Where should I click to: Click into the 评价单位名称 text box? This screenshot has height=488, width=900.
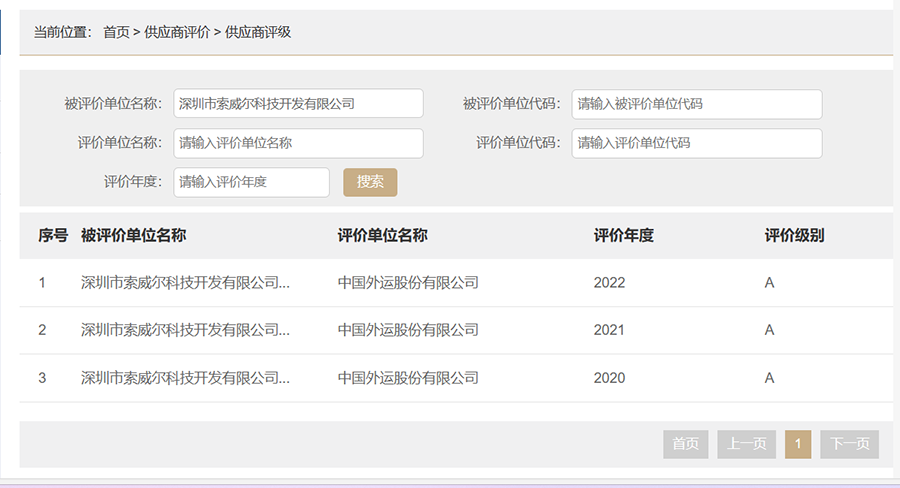coord(298,143)
